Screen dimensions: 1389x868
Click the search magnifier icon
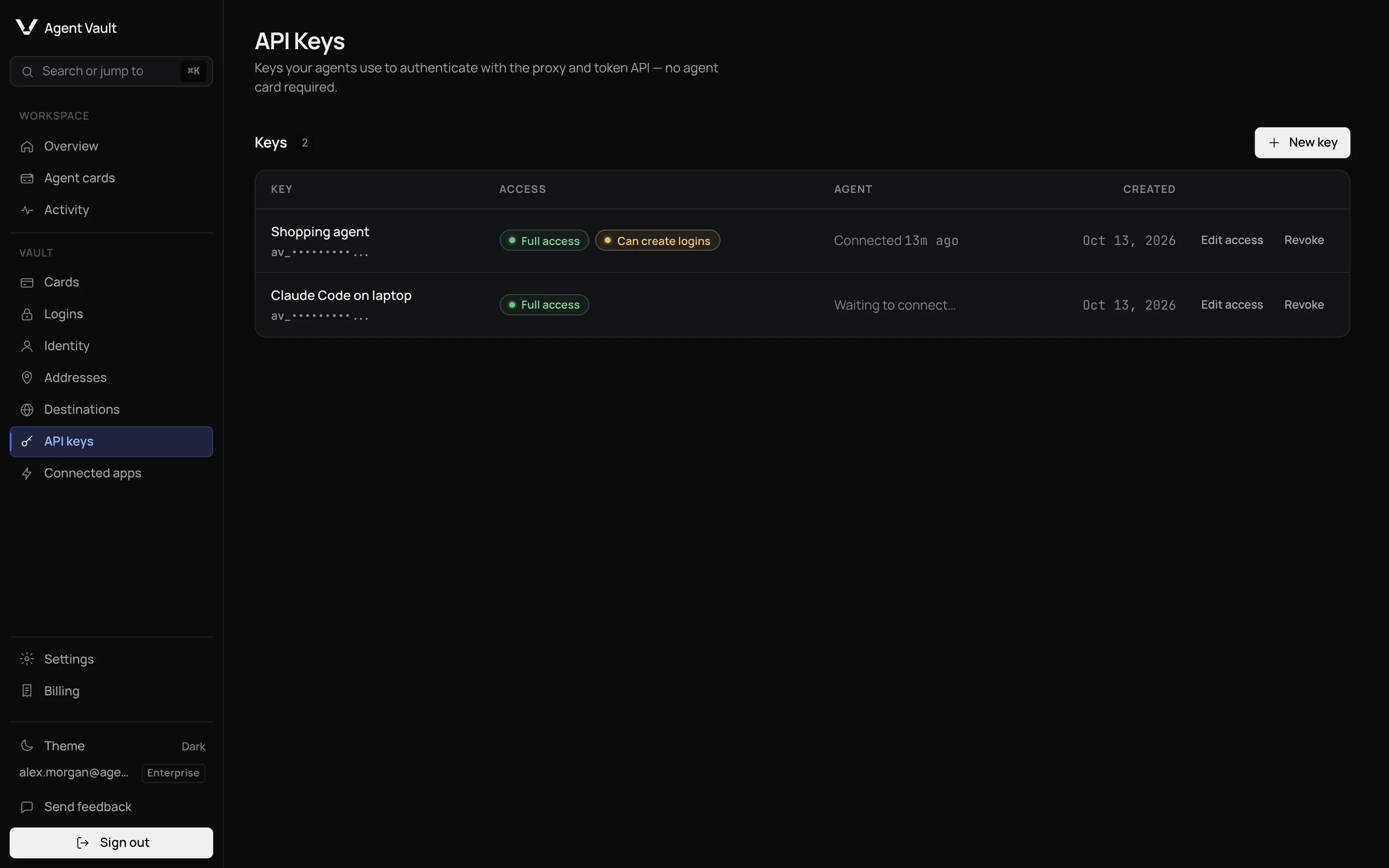coord(27,72)
